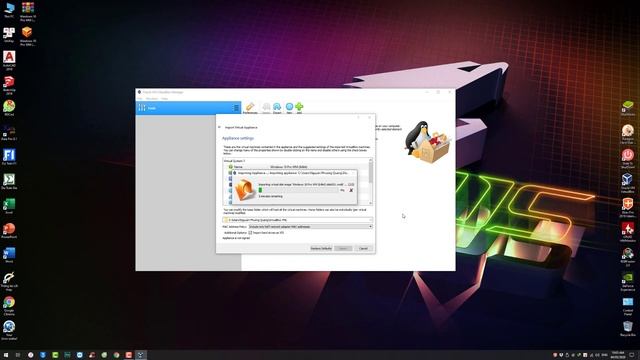Open Windows Start menu

(x=6, y=355)
